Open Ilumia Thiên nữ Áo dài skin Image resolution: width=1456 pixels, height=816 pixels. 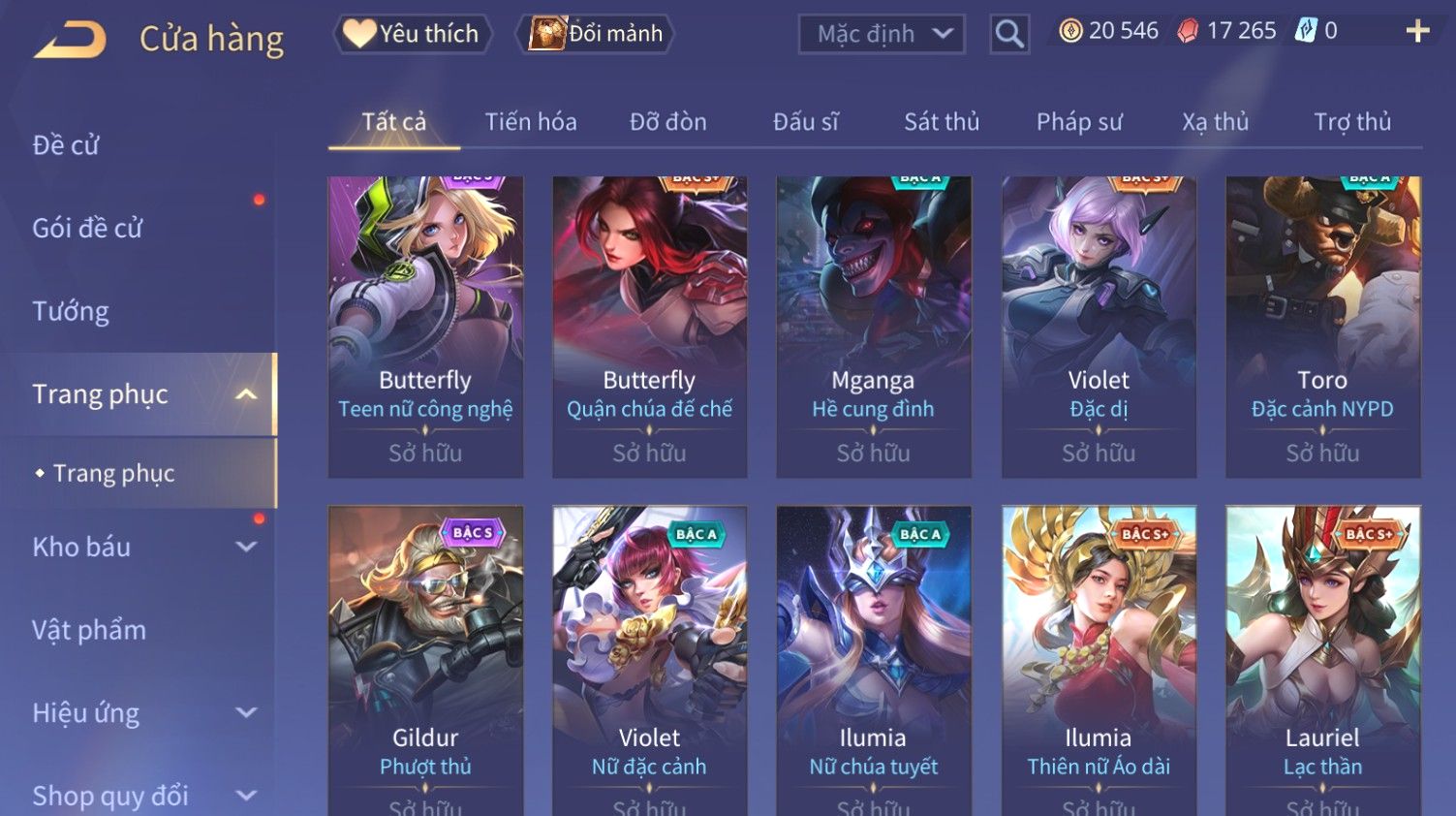(x=1099, y=661)
